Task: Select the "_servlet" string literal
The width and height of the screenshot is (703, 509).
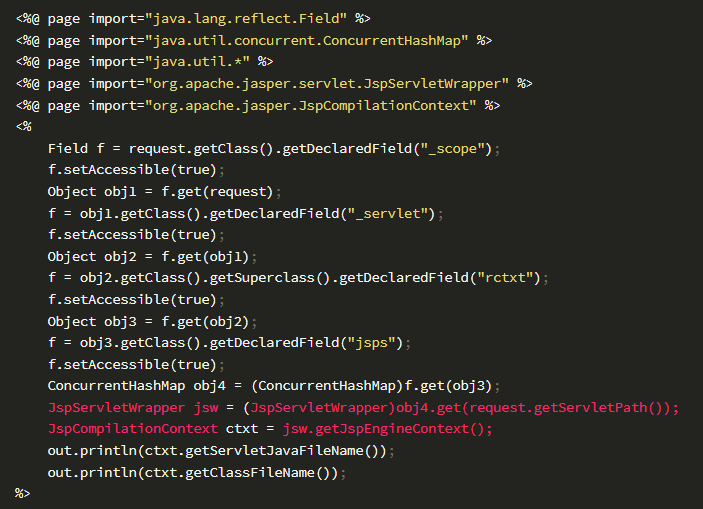Action: (388, 213)
